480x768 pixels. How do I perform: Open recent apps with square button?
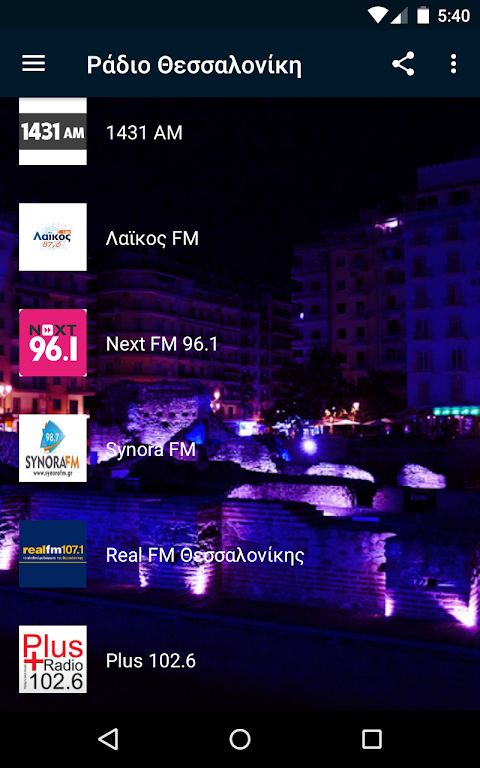[372, 739]
